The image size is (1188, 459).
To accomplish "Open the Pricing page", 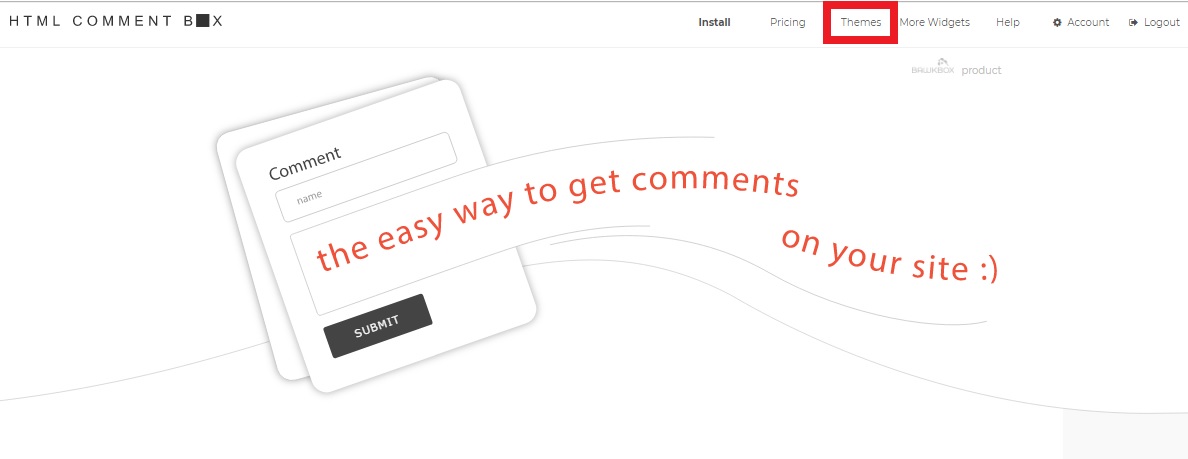I will pyautogui.click(x=788, y=23).
